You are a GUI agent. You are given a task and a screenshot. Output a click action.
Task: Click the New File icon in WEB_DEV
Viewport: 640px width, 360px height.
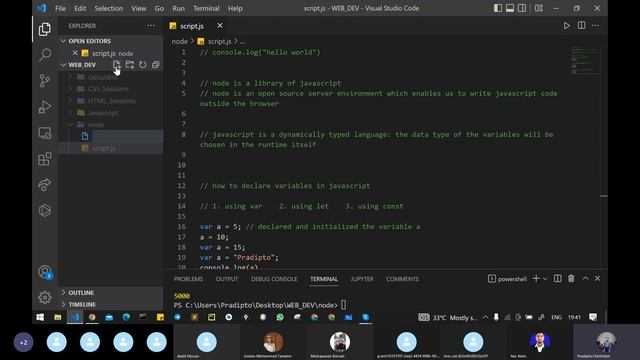point(117,64)
